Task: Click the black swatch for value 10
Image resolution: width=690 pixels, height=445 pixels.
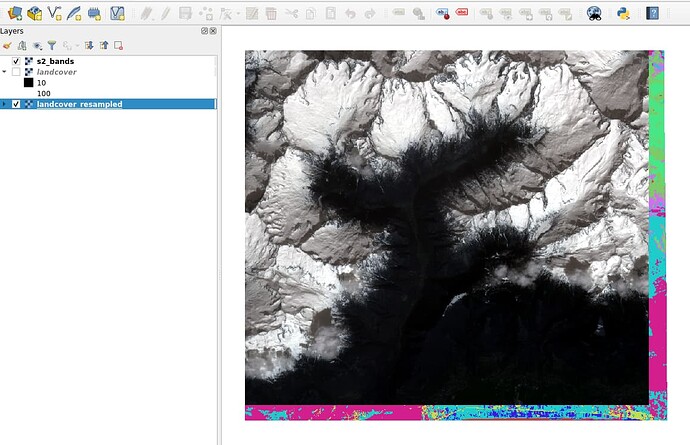Action: point(28,83)
